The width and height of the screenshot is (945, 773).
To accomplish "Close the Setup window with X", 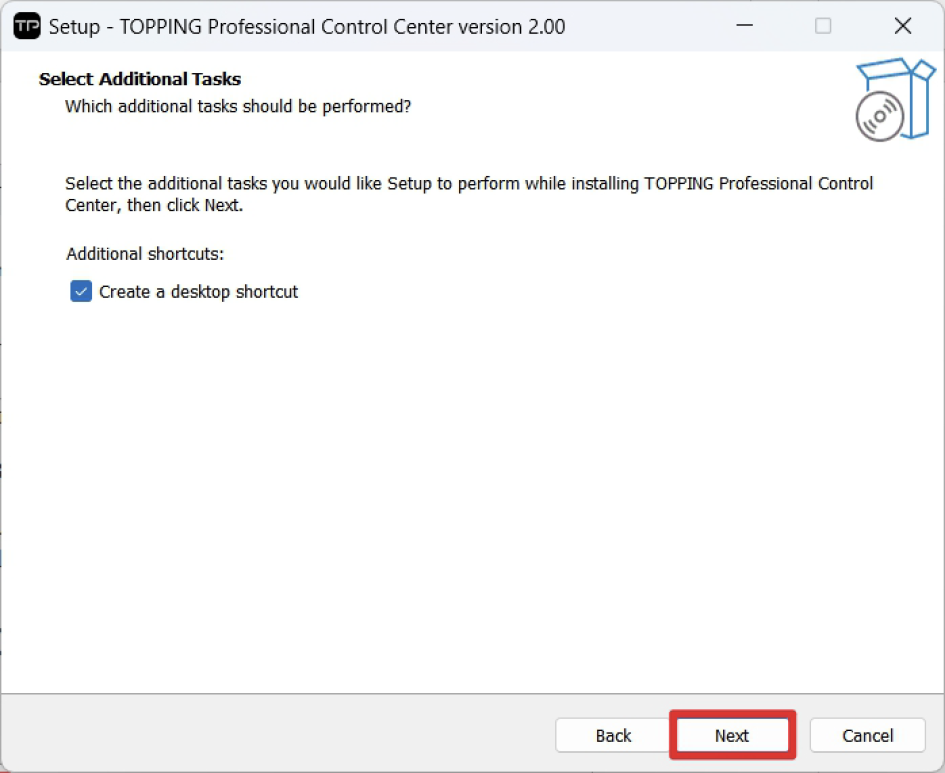I will tap(903, 26).
